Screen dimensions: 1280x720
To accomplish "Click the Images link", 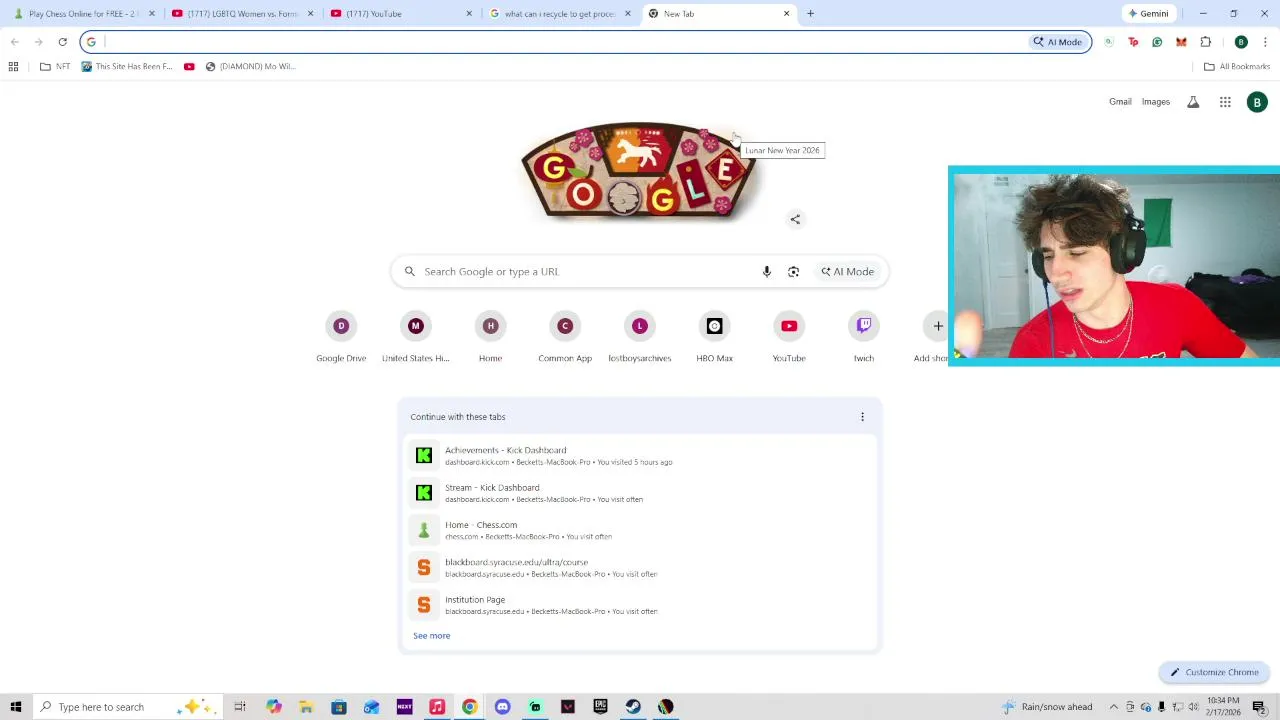I will coord(1156,102).
